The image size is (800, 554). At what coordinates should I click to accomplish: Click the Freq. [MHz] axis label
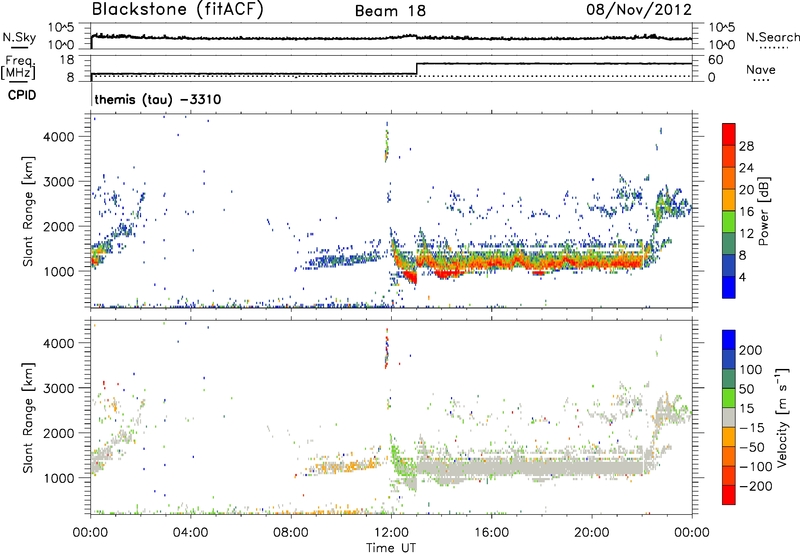[19, 67]
